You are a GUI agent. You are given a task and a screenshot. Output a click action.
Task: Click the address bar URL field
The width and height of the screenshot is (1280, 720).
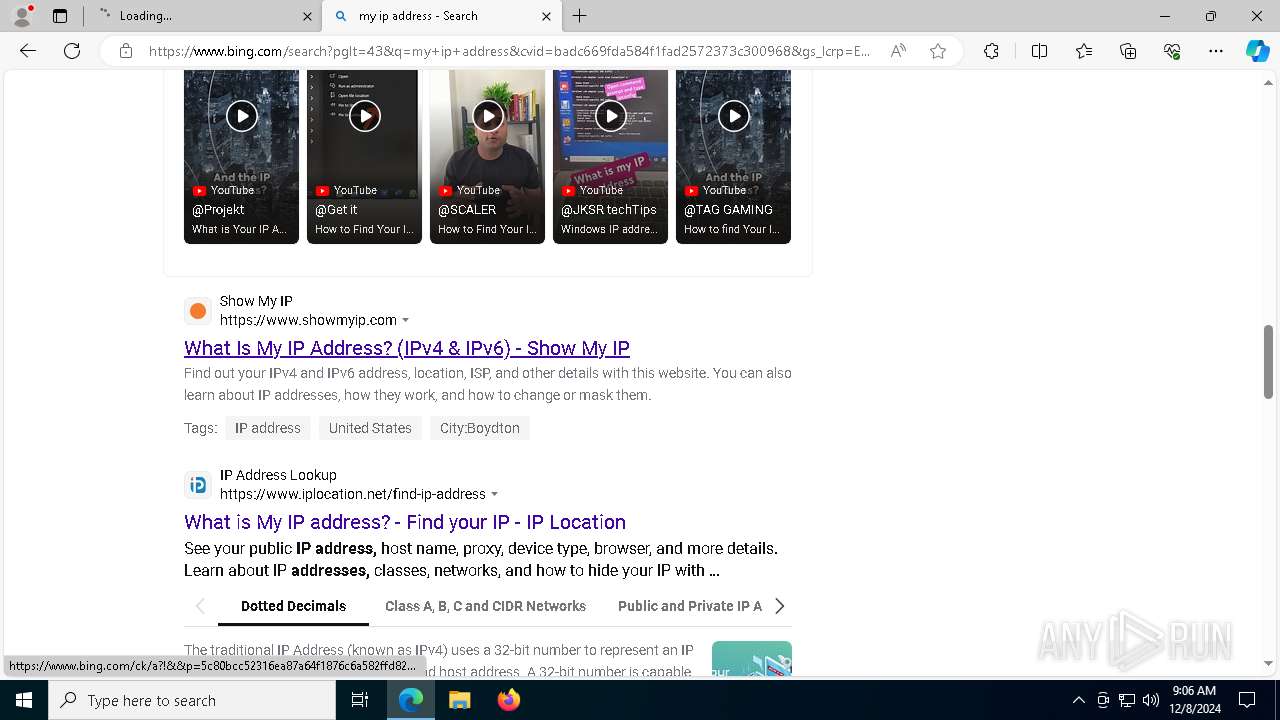tap(509, 51)
